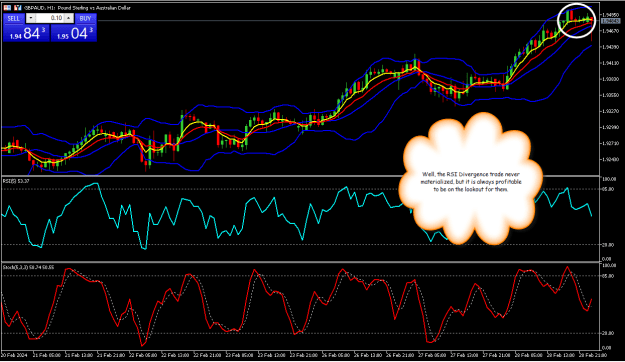Screen dimensions: 625x362
Task: Click the SELL button in one-click trading panel
Action: click(14, 18)
